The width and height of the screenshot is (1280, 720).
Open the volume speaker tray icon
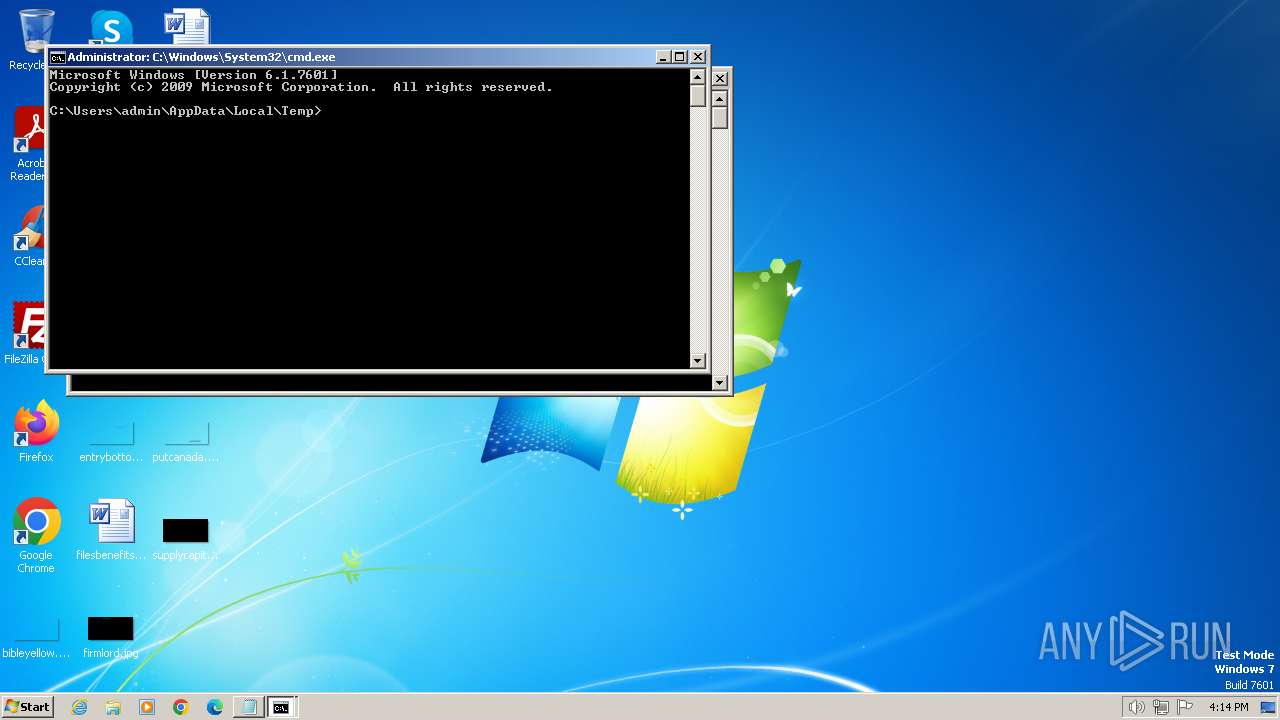pos(1137,707)
